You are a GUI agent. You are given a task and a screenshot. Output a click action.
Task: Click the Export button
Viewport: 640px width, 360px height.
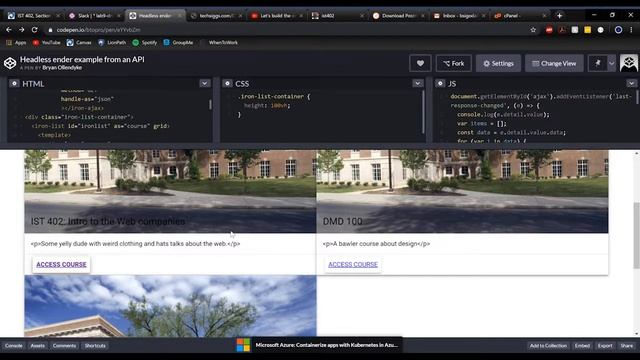pyautogui.click(x=605, y=346)
